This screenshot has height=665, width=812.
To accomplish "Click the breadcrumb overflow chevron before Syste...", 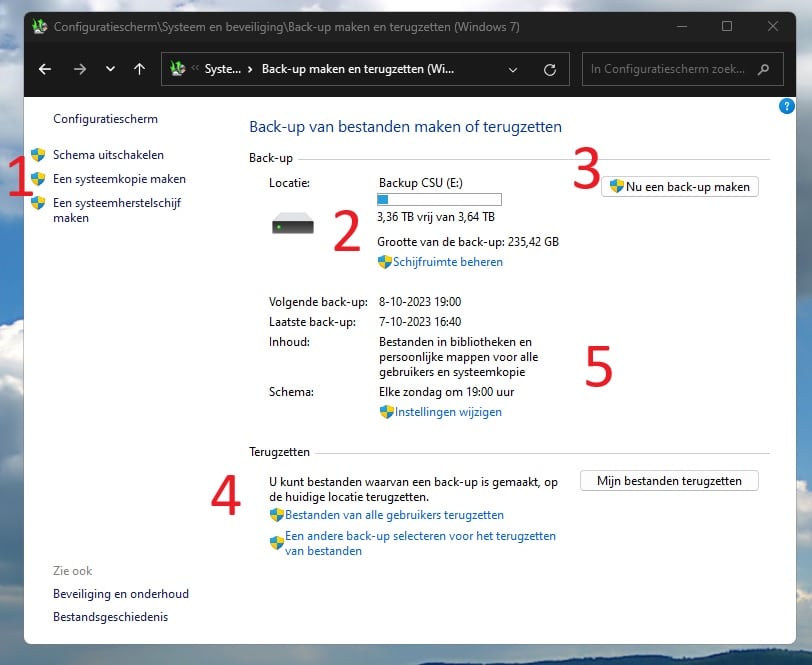I will 196,70.
